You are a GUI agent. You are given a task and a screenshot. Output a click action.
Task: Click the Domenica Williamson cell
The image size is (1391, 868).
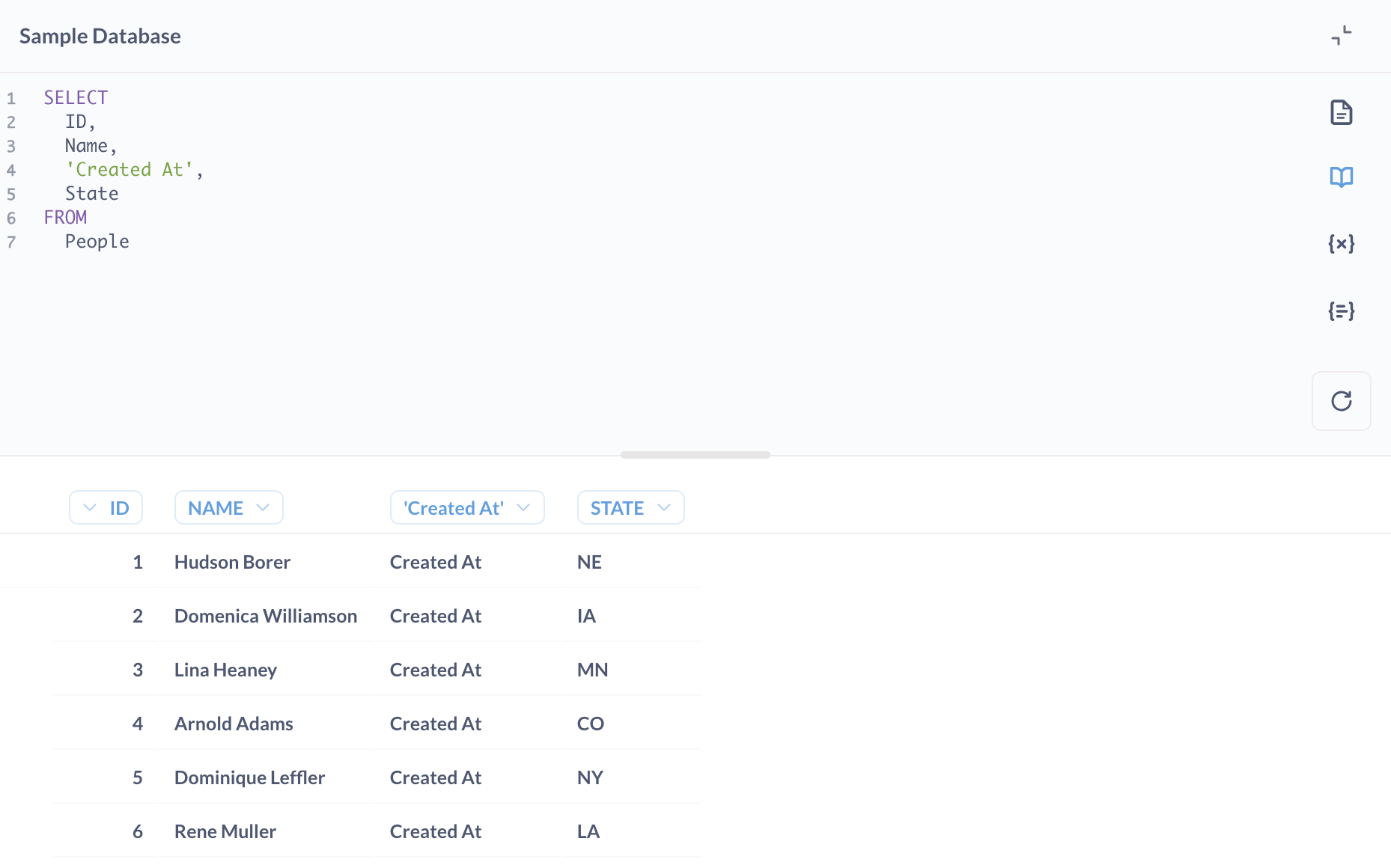[265, 616]
